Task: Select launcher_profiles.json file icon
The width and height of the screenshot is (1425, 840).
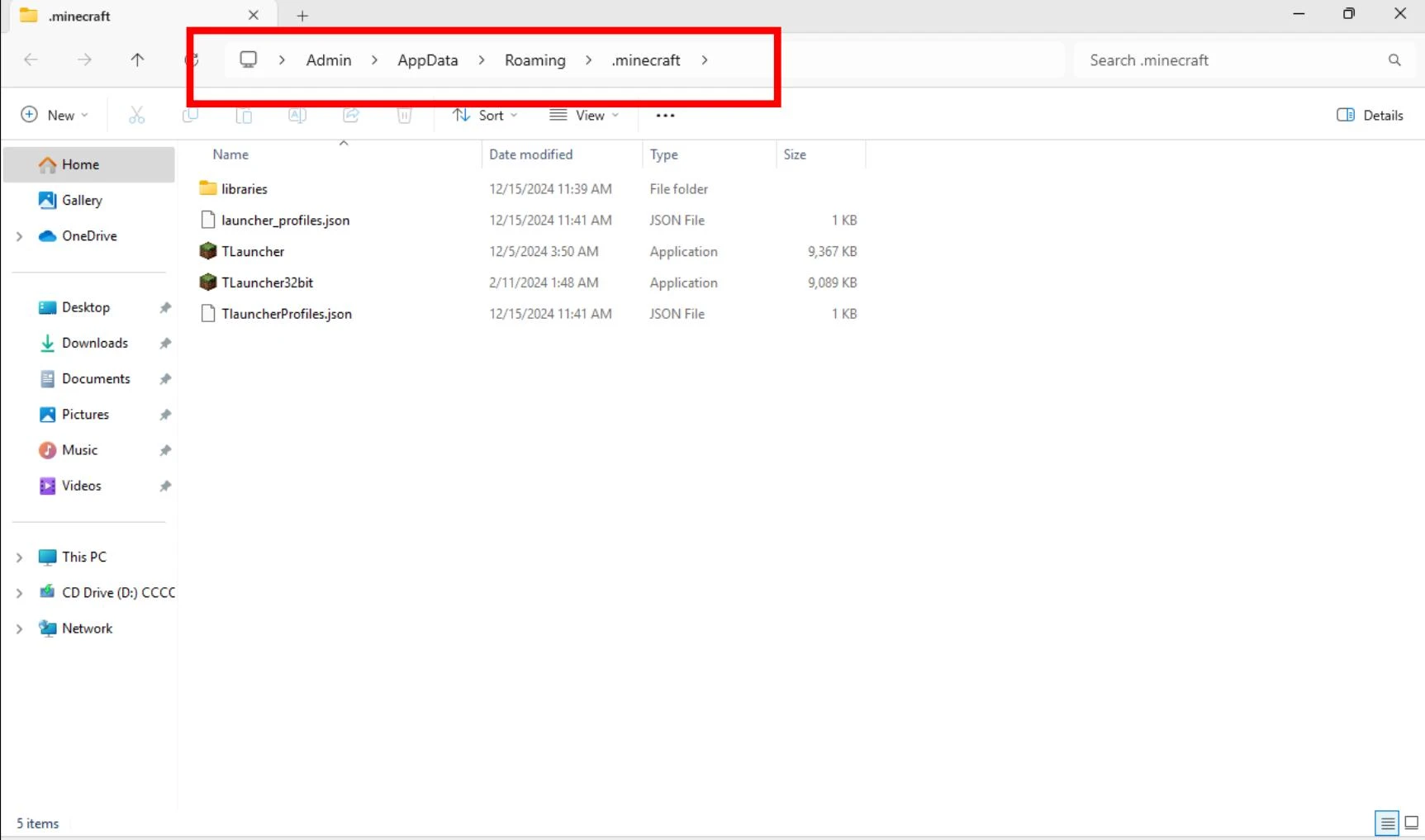Action: [x=208, y=220]
